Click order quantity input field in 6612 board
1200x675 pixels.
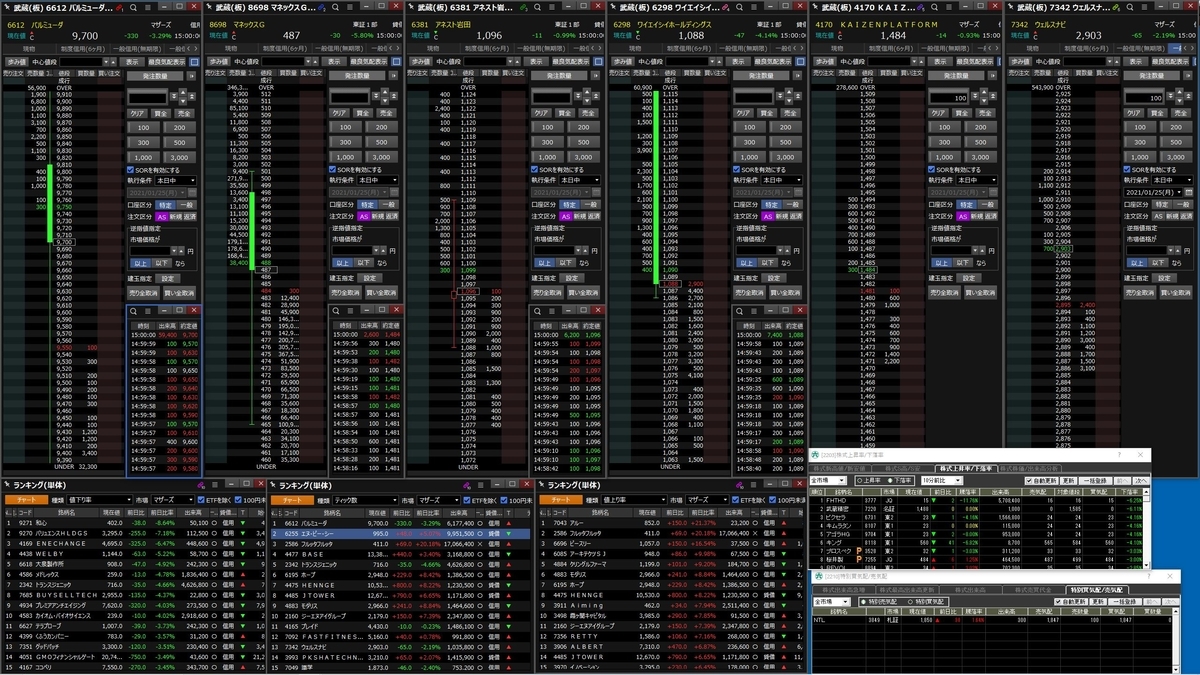148,98
